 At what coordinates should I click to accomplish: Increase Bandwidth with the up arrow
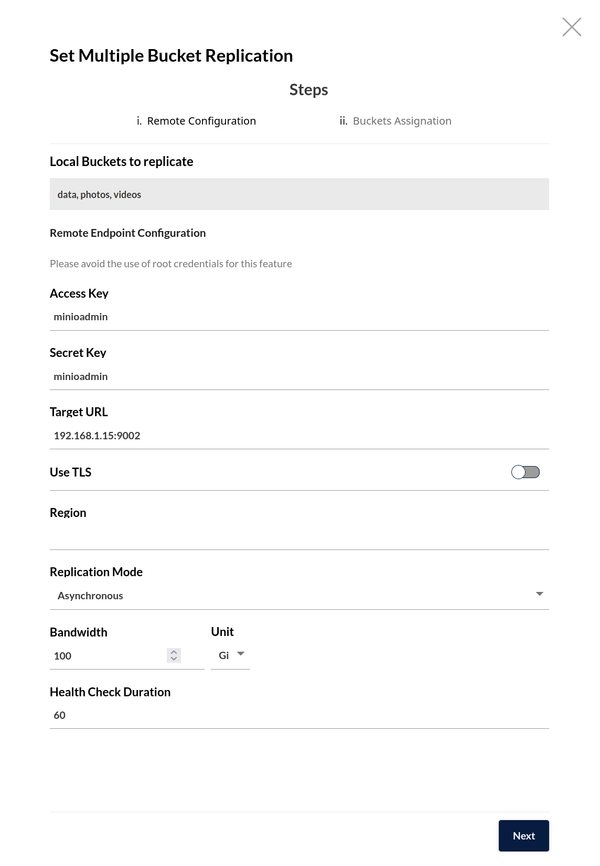(174, 652)
